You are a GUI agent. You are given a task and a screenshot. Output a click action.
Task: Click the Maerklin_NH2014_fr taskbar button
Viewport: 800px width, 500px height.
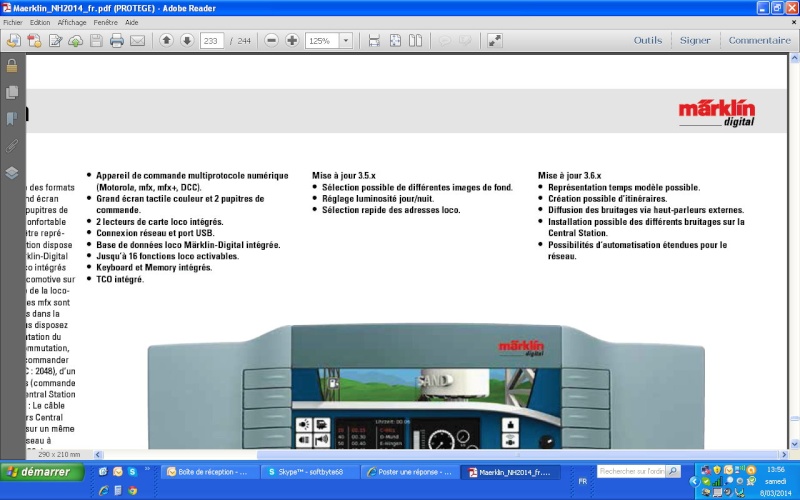tap(510, 472)
